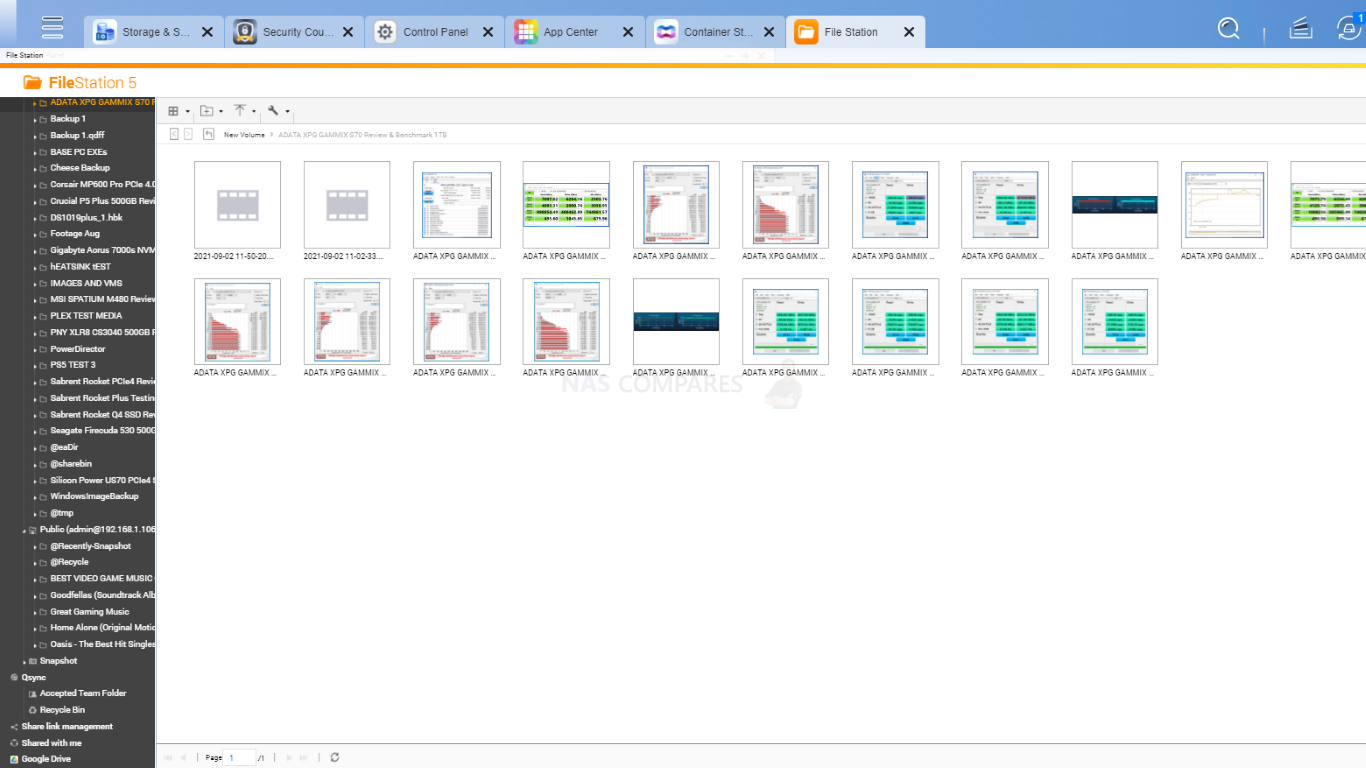
Task: Select video file 2021-09-02 11-02-33
Action: (347, 211)
